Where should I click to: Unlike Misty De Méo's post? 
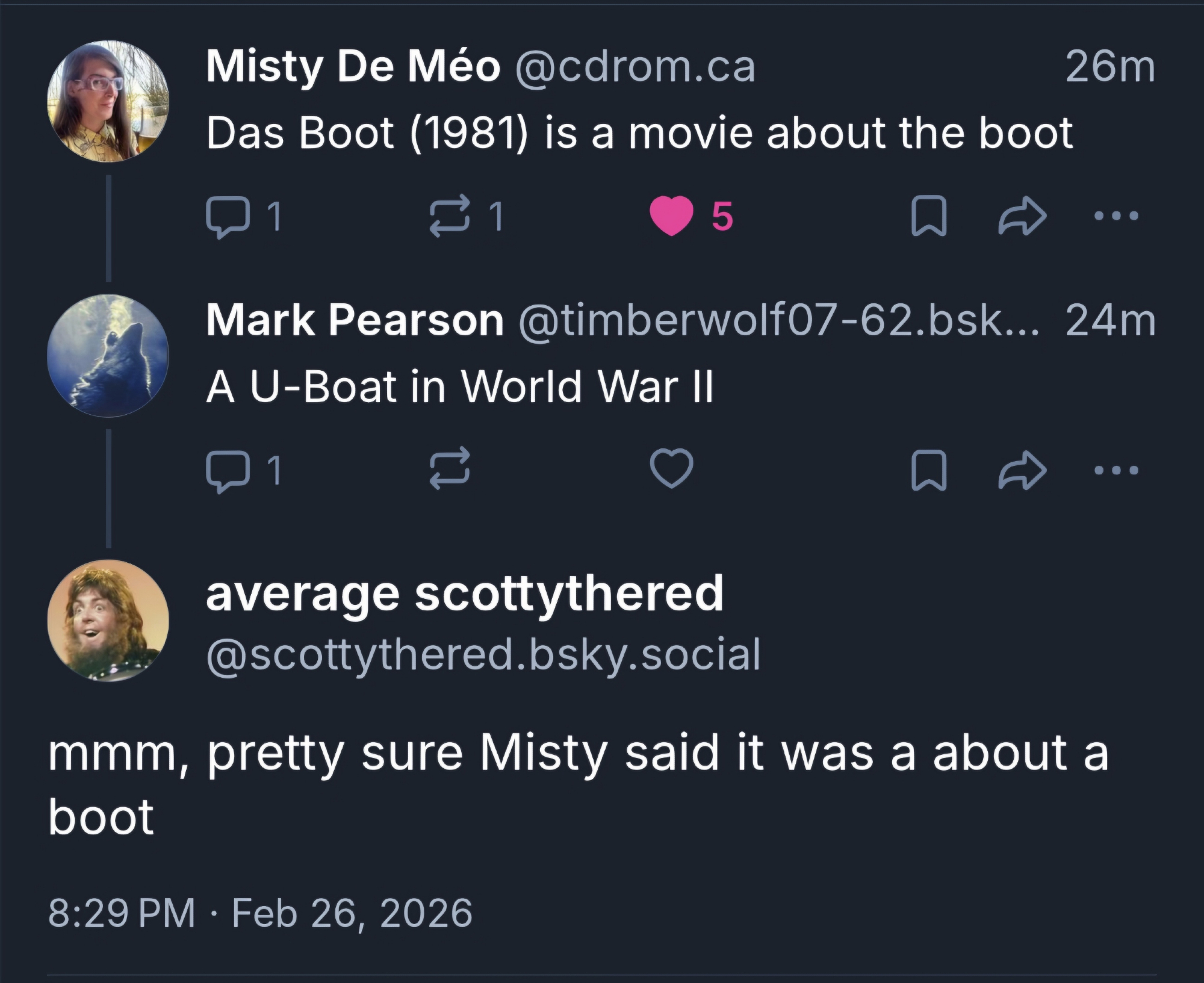pyautogui.click(x=672, y=216)
